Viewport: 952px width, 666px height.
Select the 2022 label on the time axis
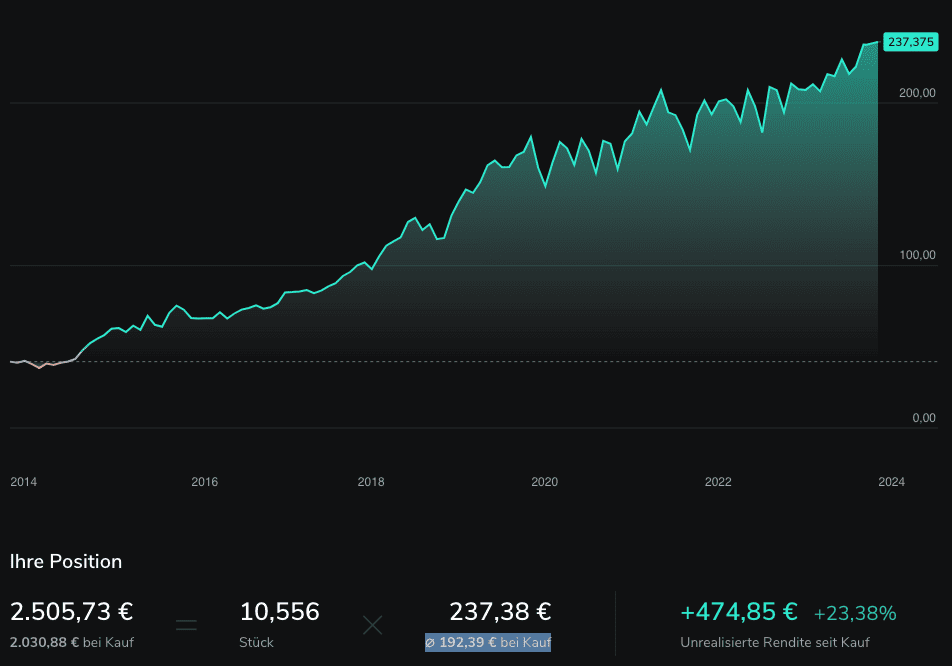718,481
